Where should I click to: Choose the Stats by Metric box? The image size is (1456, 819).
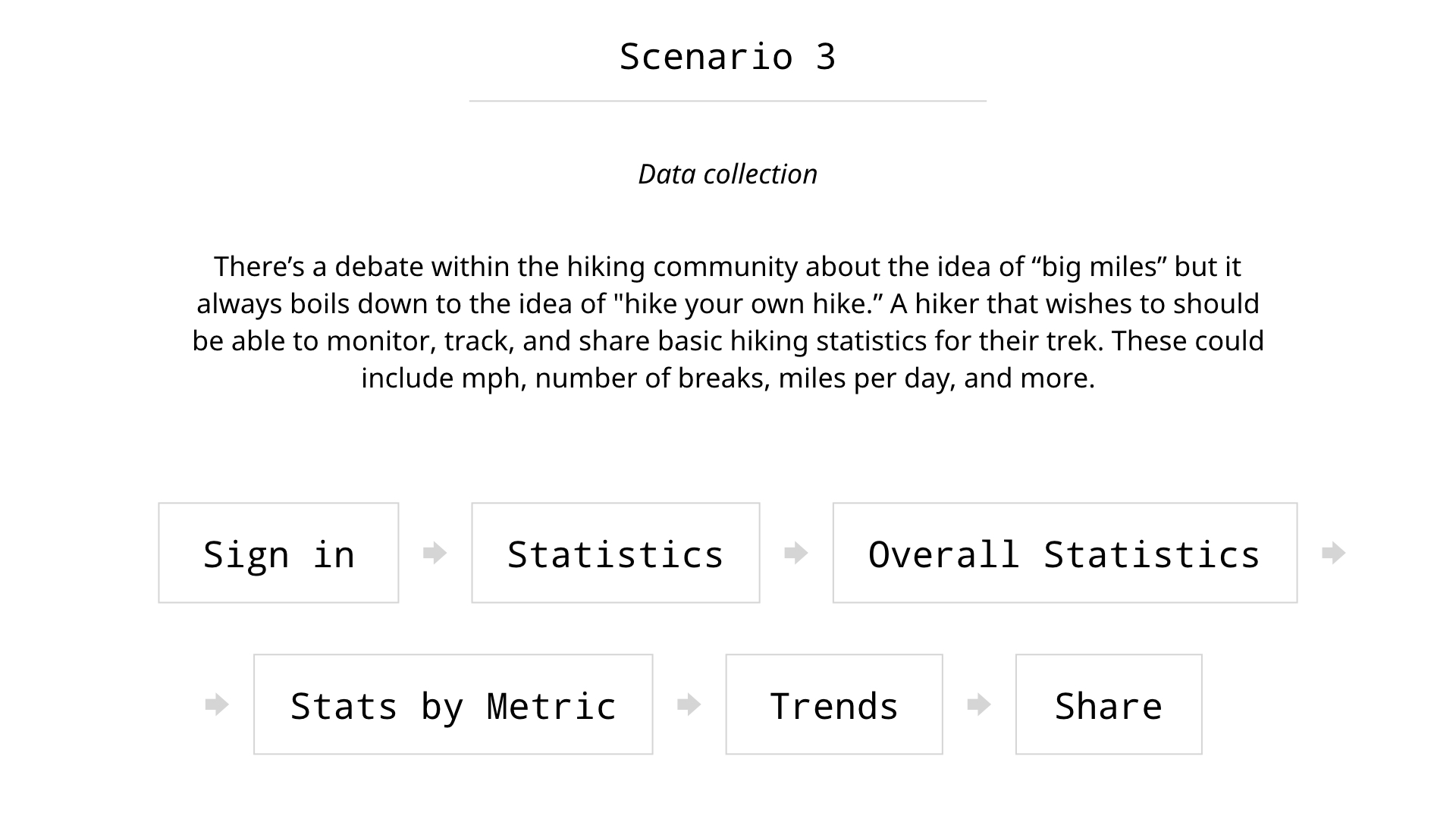(x=453, y=704)
